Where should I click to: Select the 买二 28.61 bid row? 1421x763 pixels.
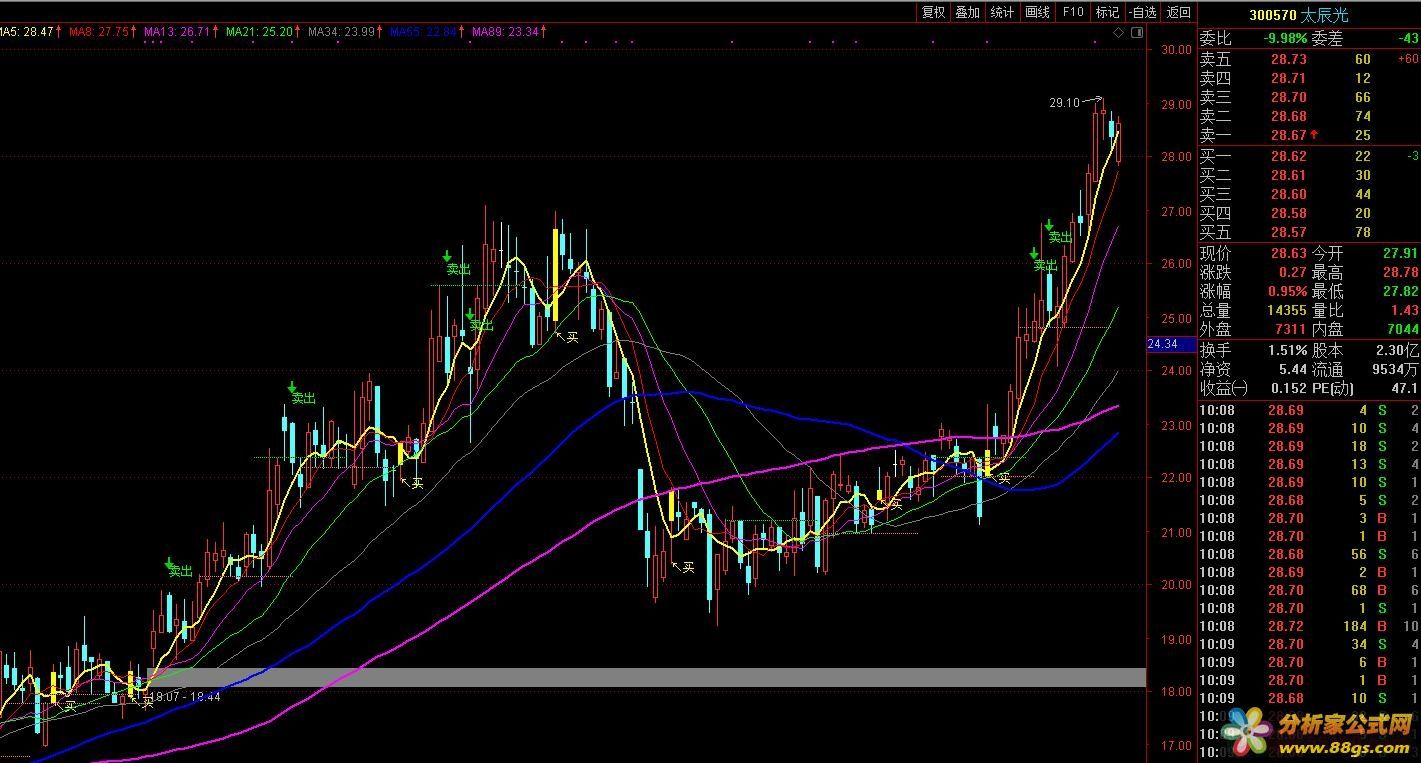(x=1309, y=175)
